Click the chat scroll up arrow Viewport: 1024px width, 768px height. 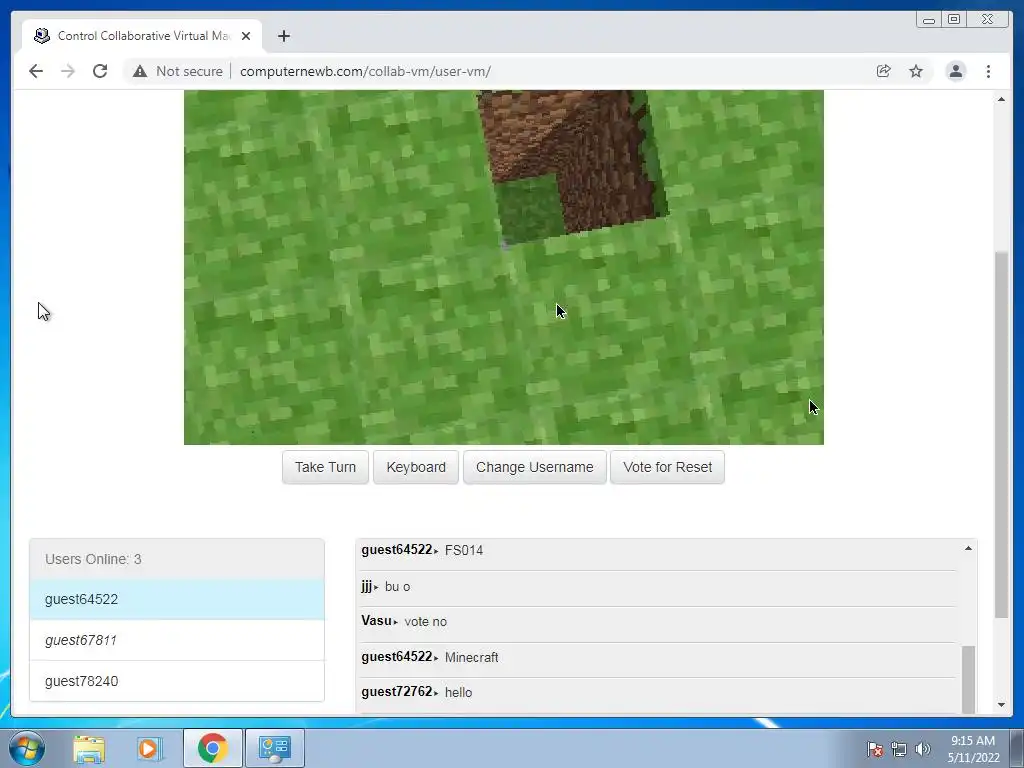[968, 549]
